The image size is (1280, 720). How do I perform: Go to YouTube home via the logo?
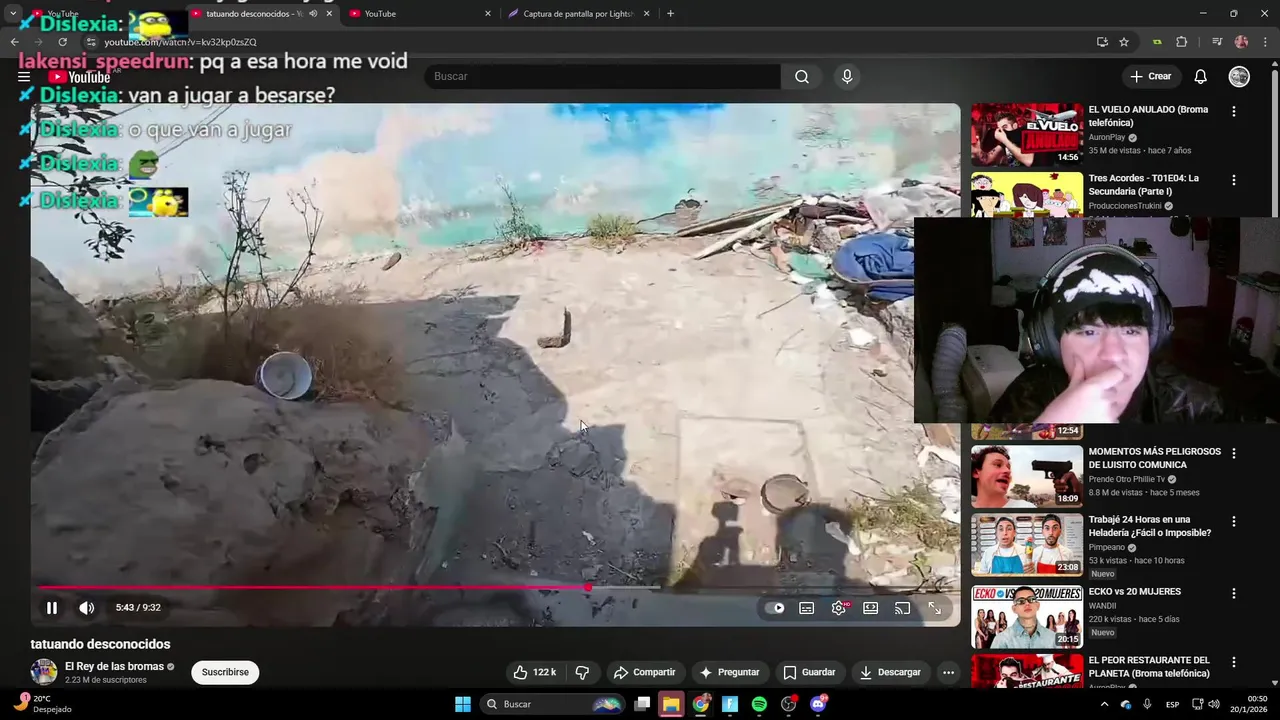coord(80,76)
